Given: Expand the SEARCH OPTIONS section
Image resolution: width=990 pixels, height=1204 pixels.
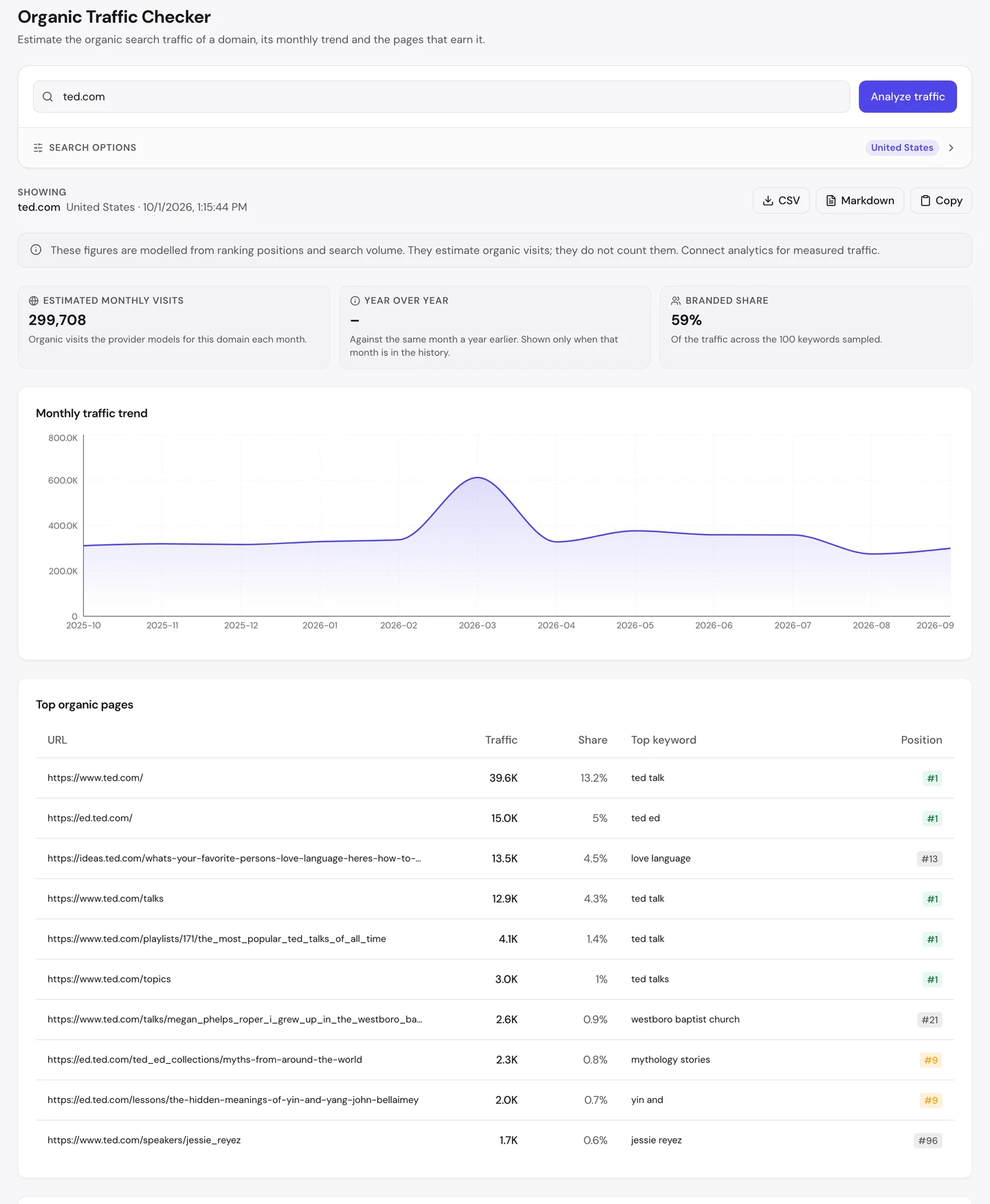Looking at the screenshot, I should point(495,148).
